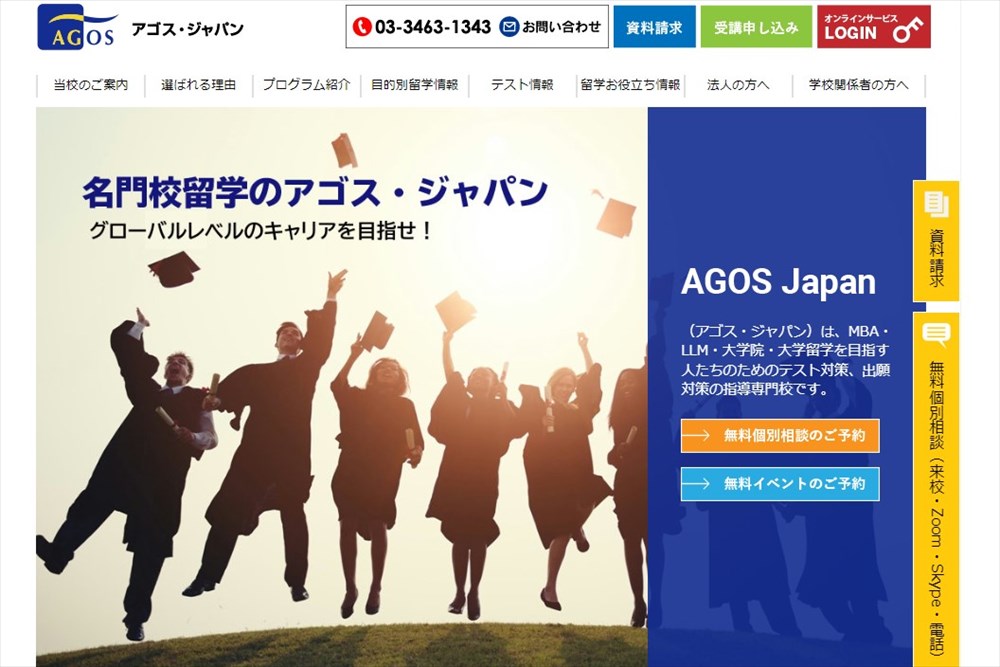The height and width of the screenshot is (667, 1000).
Task: Click the 名門校留学のアゴス・ジャパン headline
Action: 315,192
